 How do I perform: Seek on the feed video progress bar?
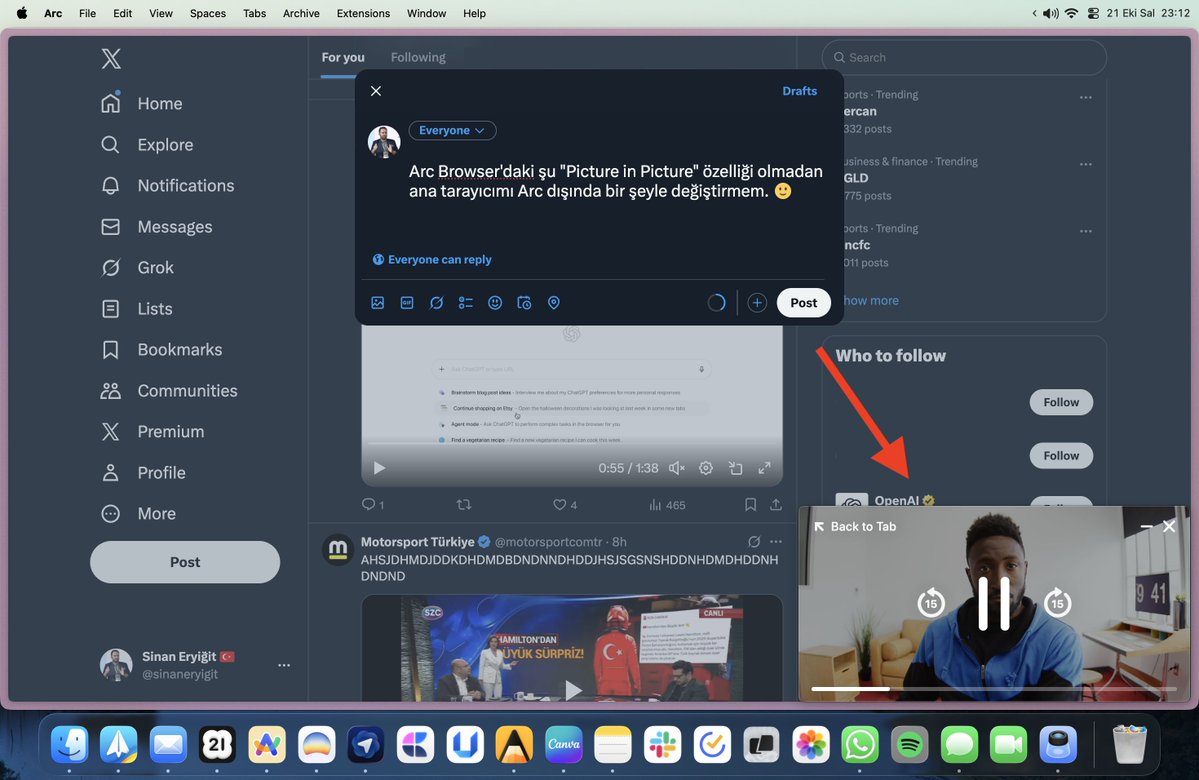pyautogui.click(x=572, y=443)
